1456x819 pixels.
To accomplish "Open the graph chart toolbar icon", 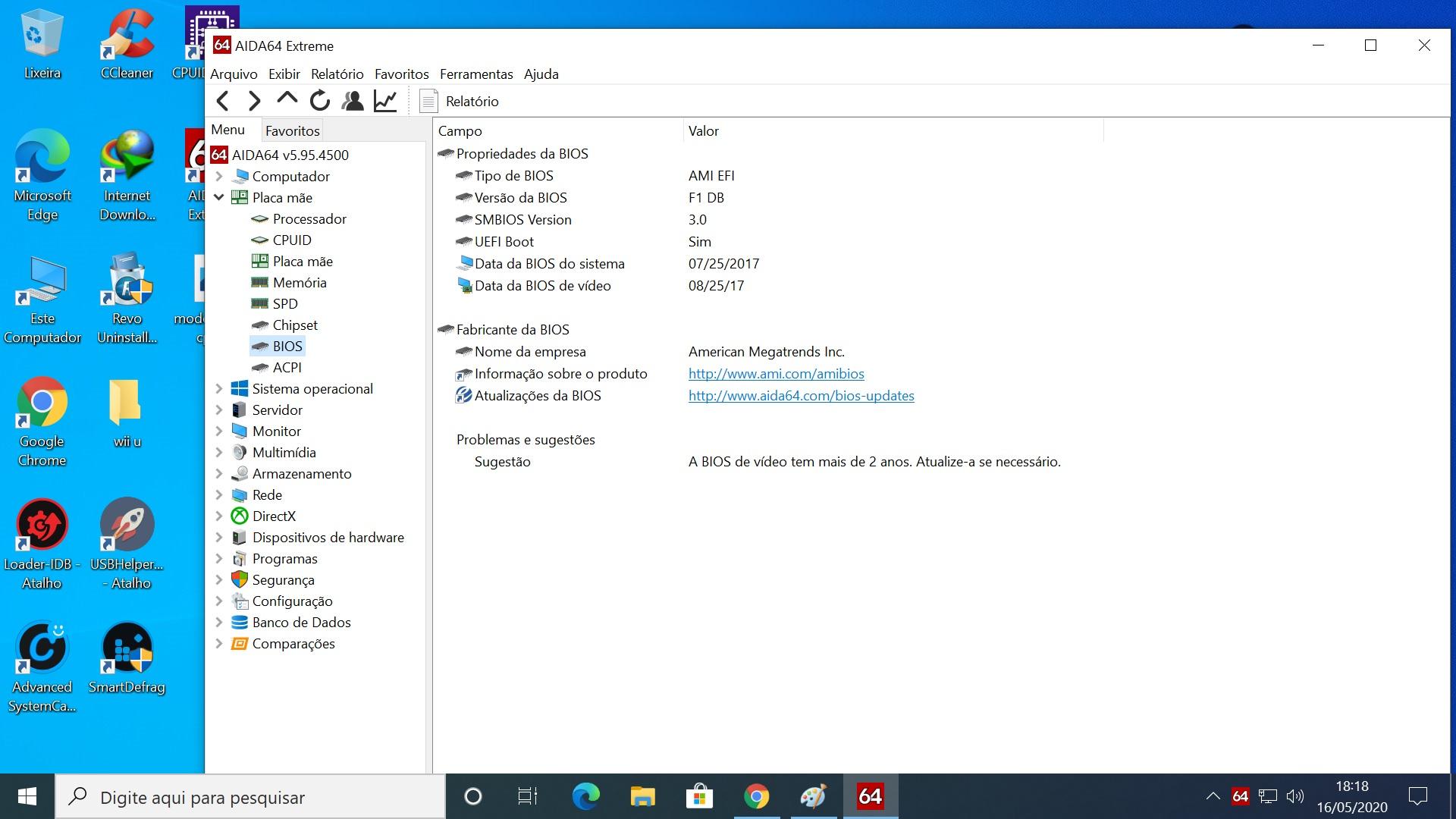I will (385, 101).
